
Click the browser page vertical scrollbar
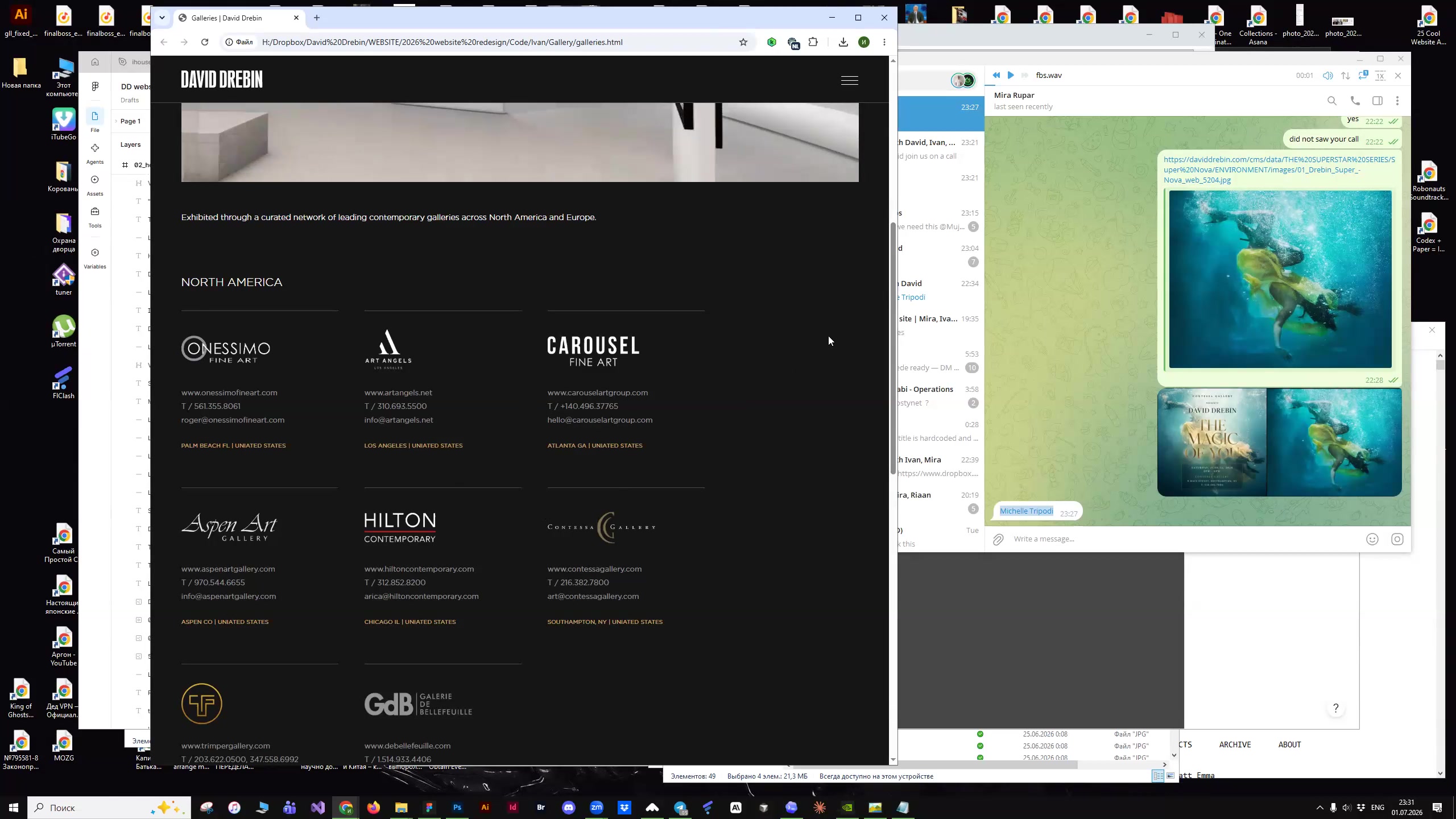click(x=892, y=348)
